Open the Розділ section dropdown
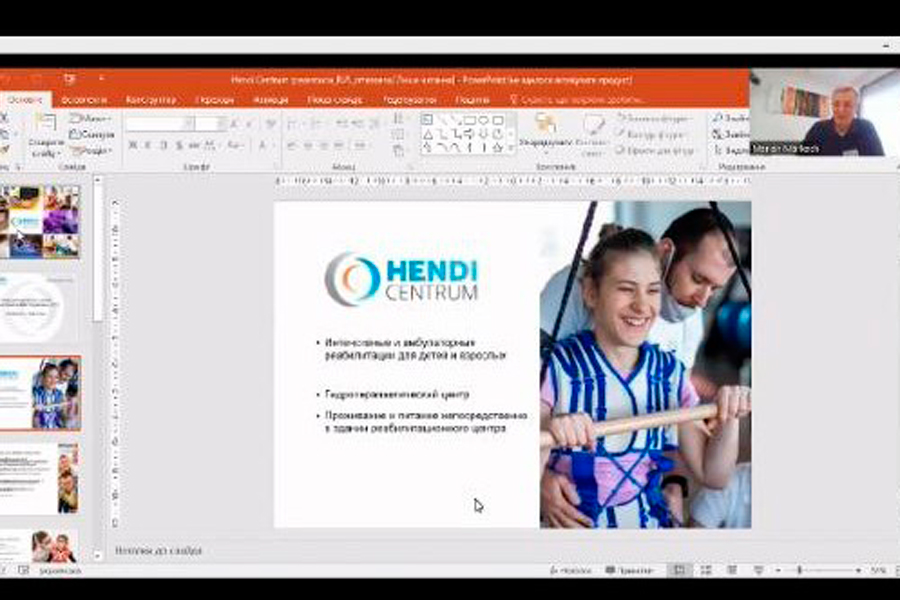 (x=90, y=150)
